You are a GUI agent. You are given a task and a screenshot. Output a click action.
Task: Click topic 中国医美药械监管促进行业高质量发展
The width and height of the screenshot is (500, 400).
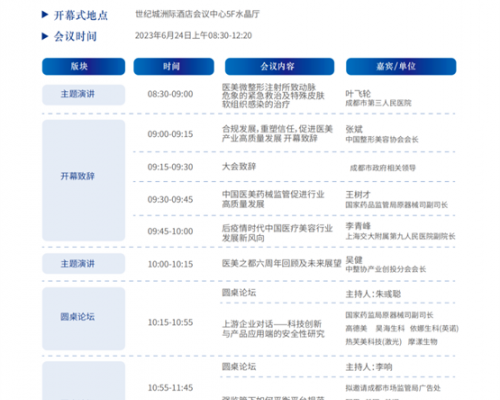point(273,199)
